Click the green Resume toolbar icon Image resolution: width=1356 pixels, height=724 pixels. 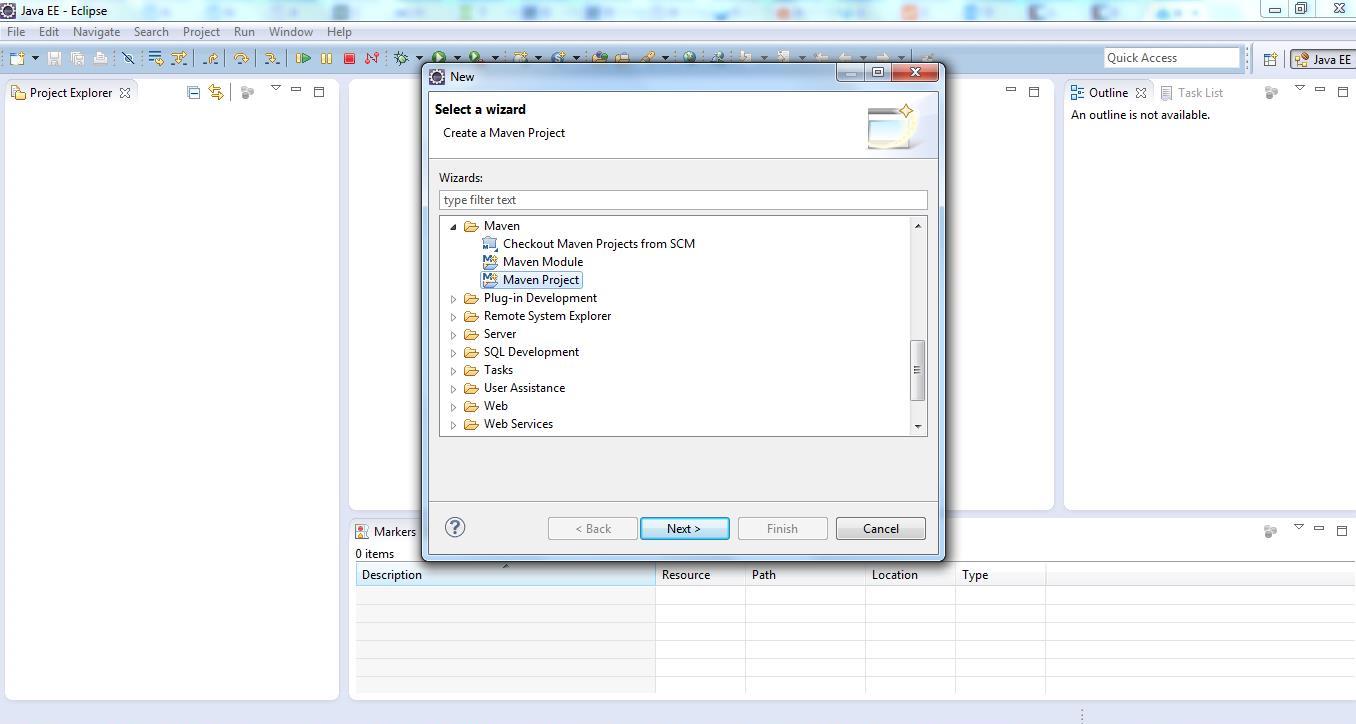[303, 58]
